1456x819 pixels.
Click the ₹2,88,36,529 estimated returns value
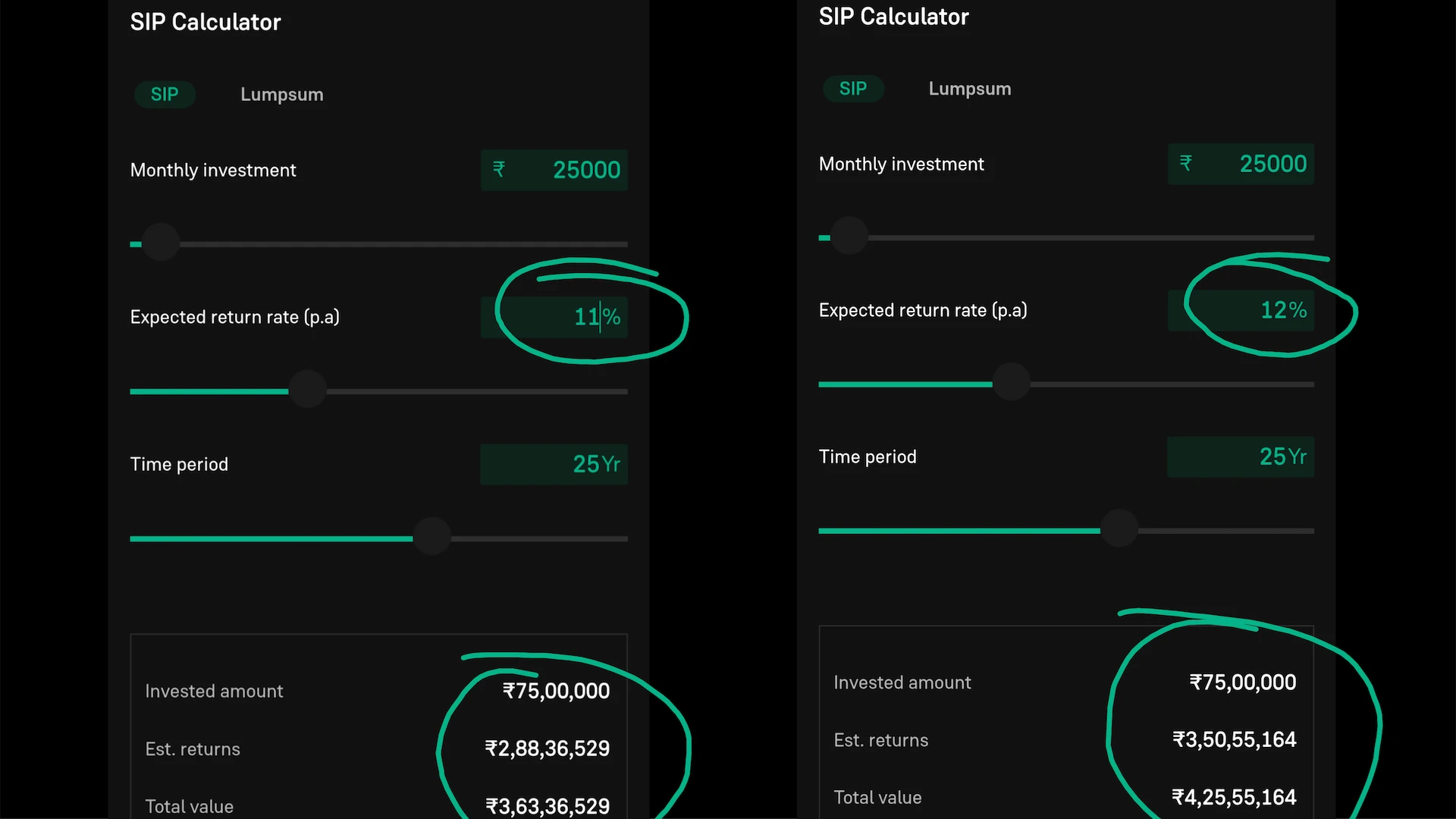click(548, 748)
